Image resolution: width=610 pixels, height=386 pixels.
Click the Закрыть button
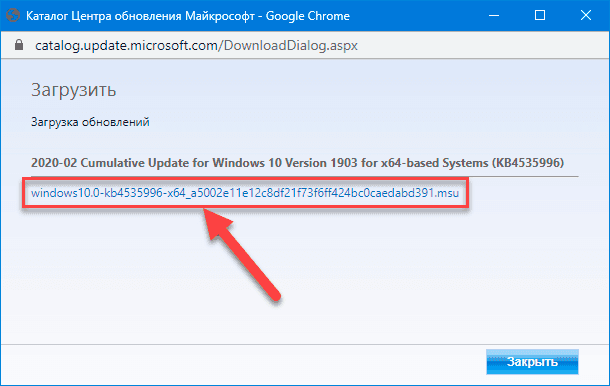point(532,362)
